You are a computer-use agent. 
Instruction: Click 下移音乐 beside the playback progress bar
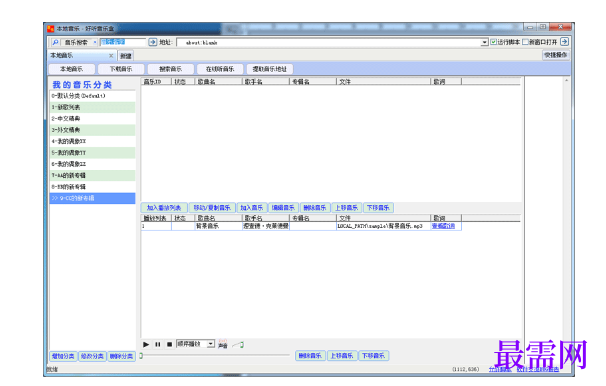click(x=374, y=356)
